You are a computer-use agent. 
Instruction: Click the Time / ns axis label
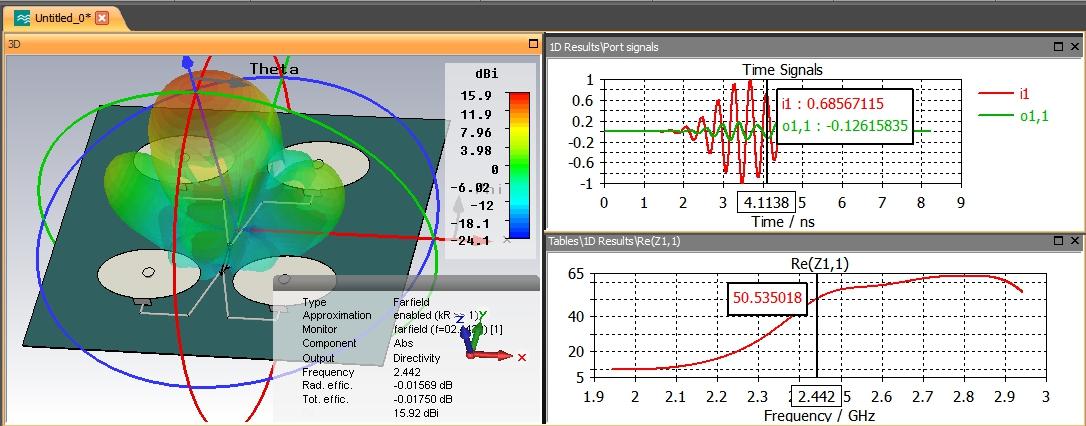[x=783, y=222]
